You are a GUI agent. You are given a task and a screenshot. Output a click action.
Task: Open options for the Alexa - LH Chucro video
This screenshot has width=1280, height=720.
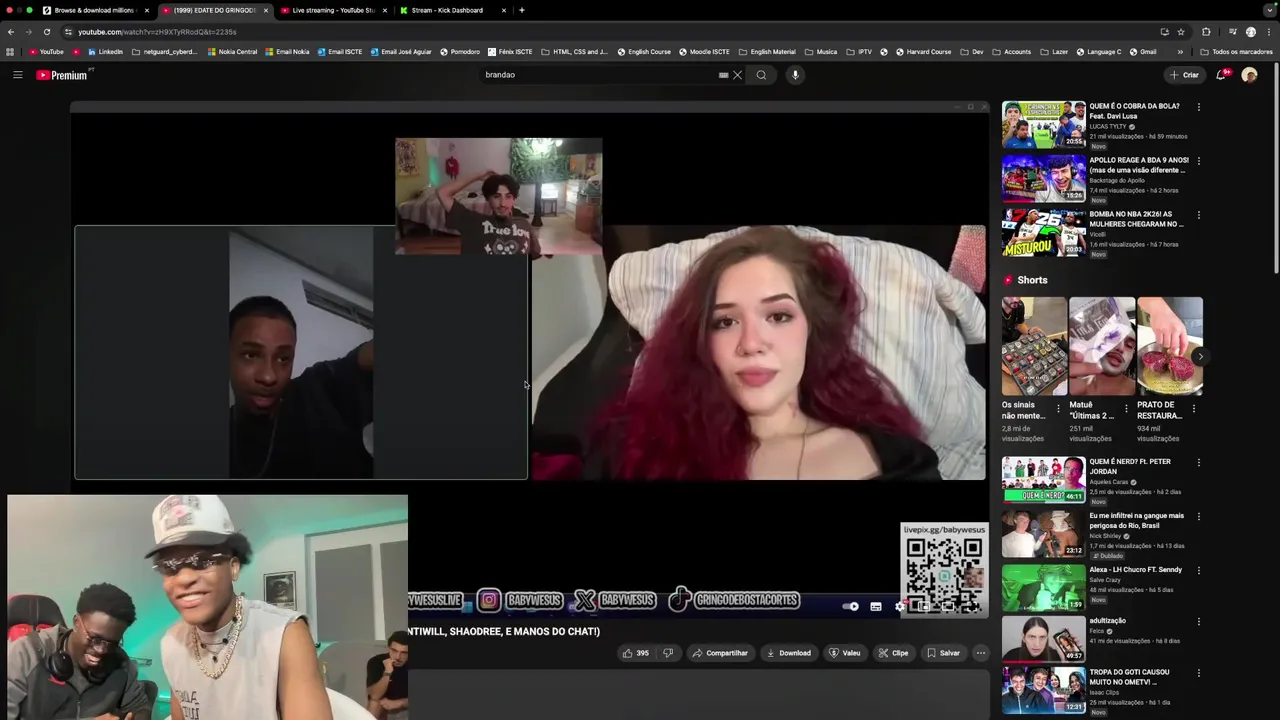point(1198,571)
